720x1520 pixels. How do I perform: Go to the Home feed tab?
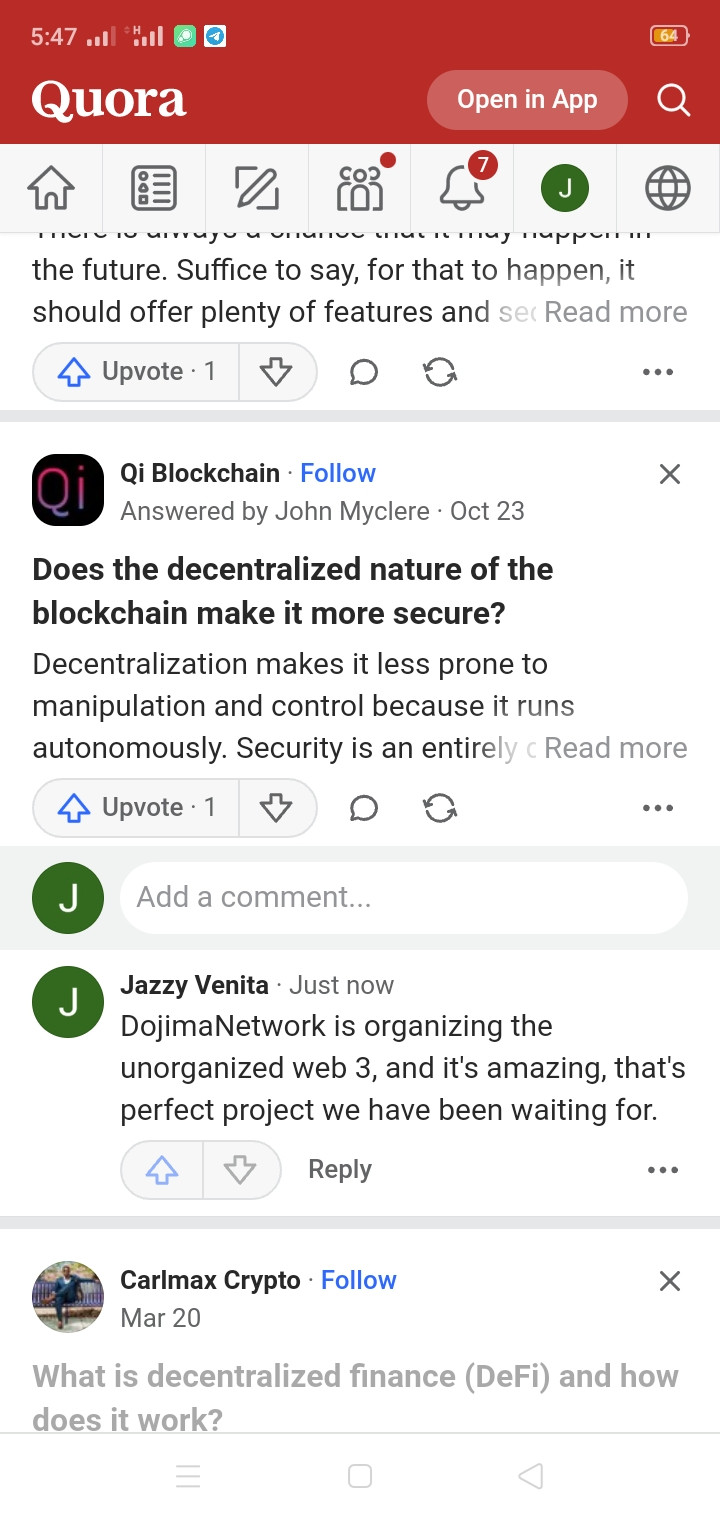pyautogui.click(x=51, y=188)
